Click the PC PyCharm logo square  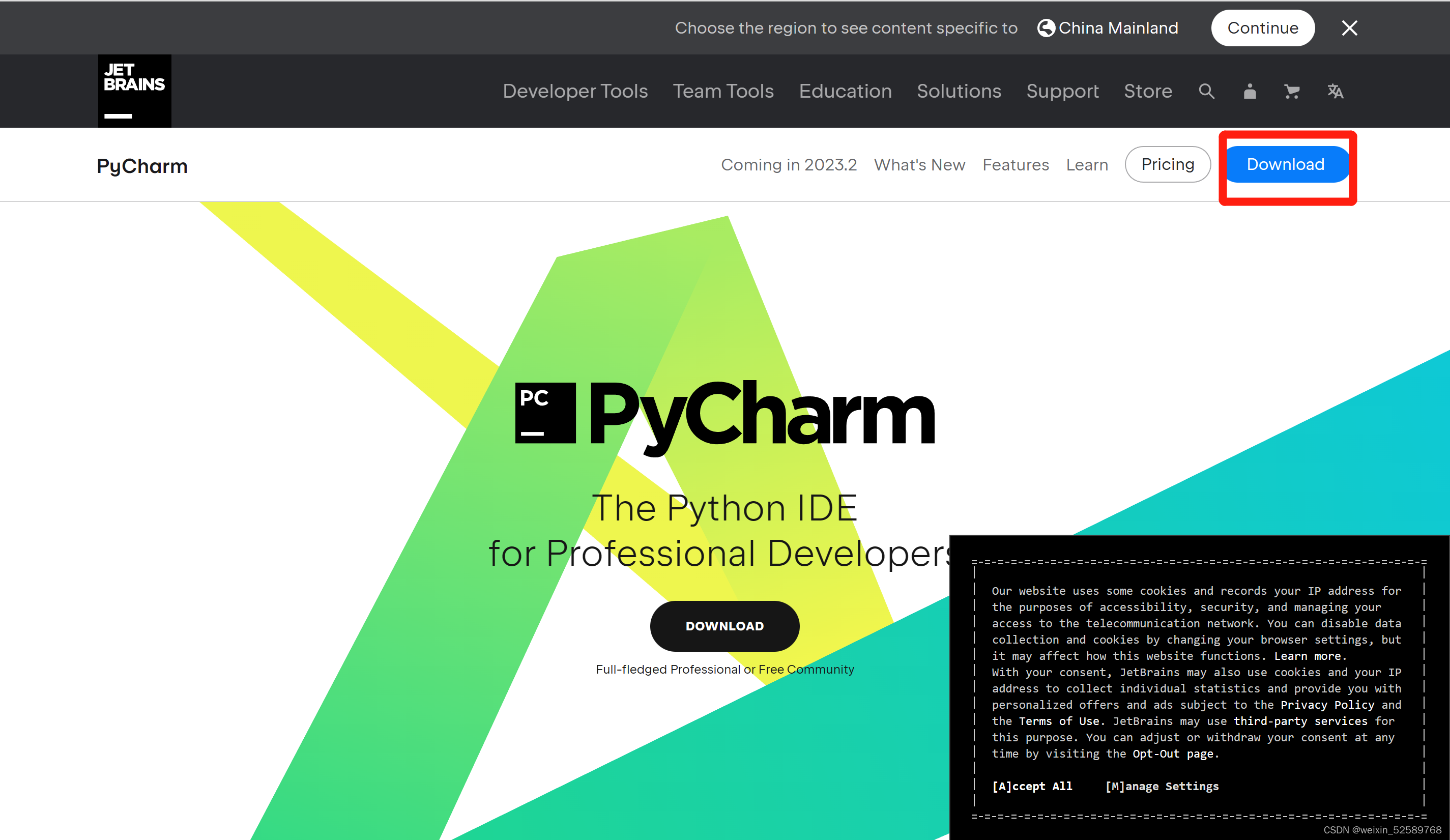point(545,413)
